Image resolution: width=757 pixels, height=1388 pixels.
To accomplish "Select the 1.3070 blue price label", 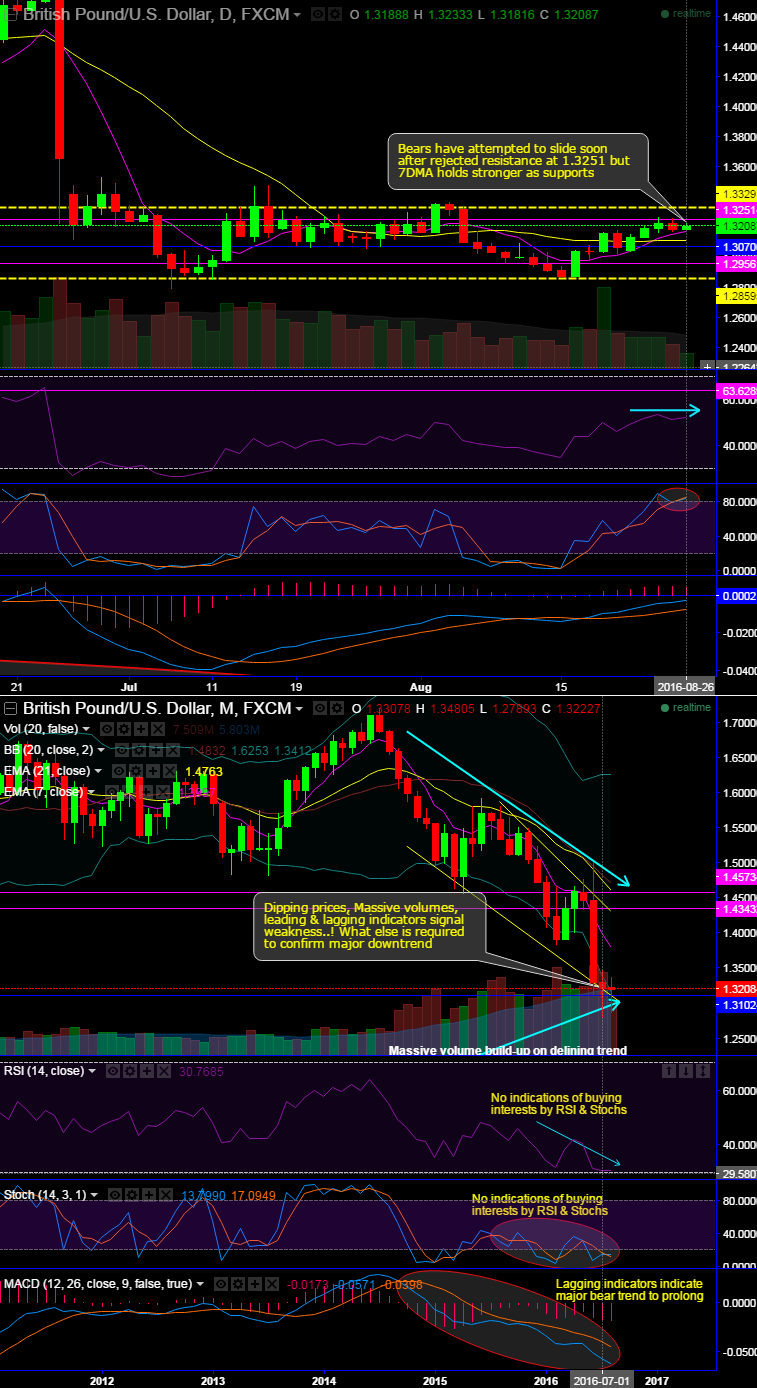I will pyautogui.click(x=738, y=246).
